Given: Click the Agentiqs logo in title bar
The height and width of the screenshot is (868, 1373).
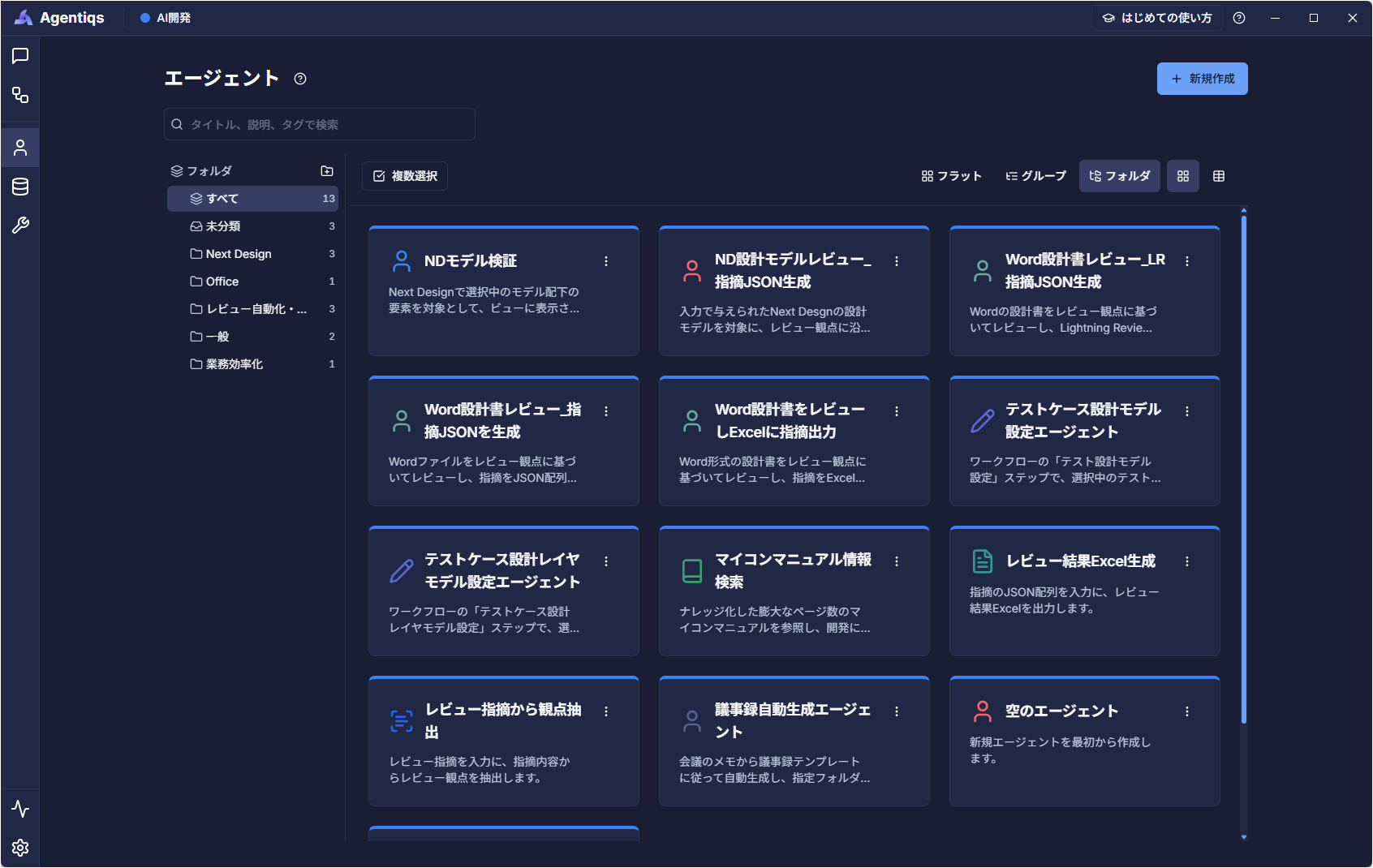Looking at the screenshot, I should [24, 18].
